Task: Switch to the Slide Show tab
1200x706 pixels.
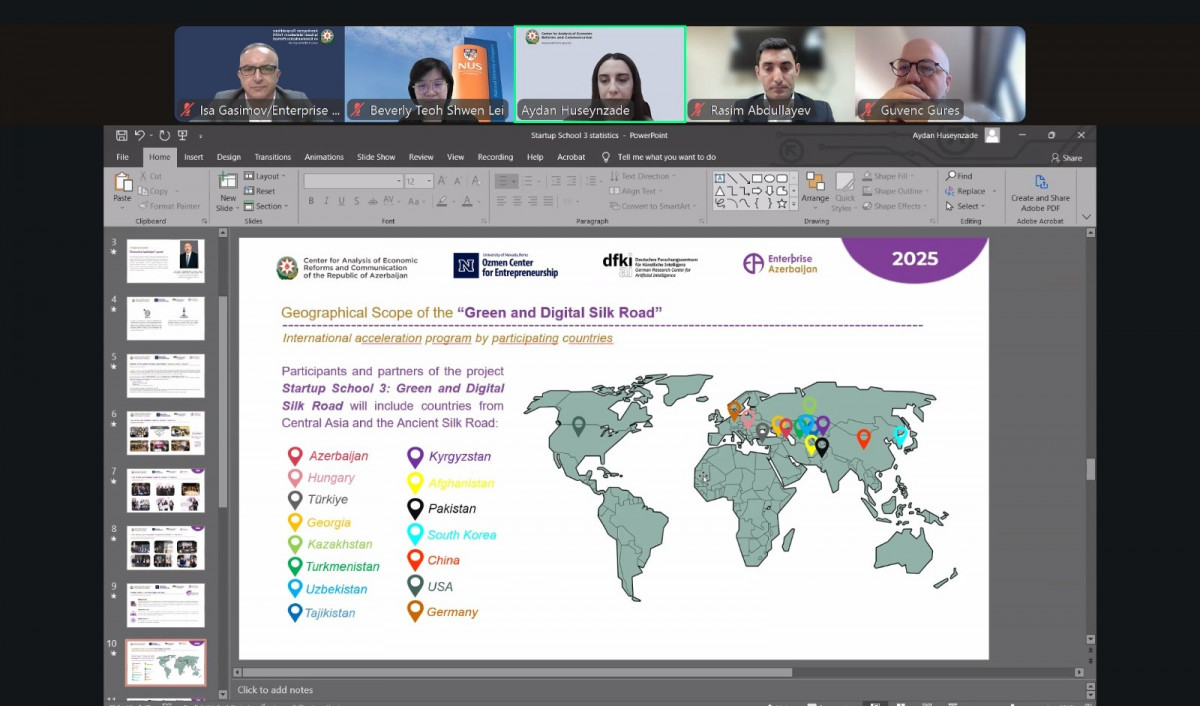Action: point(376,157)
